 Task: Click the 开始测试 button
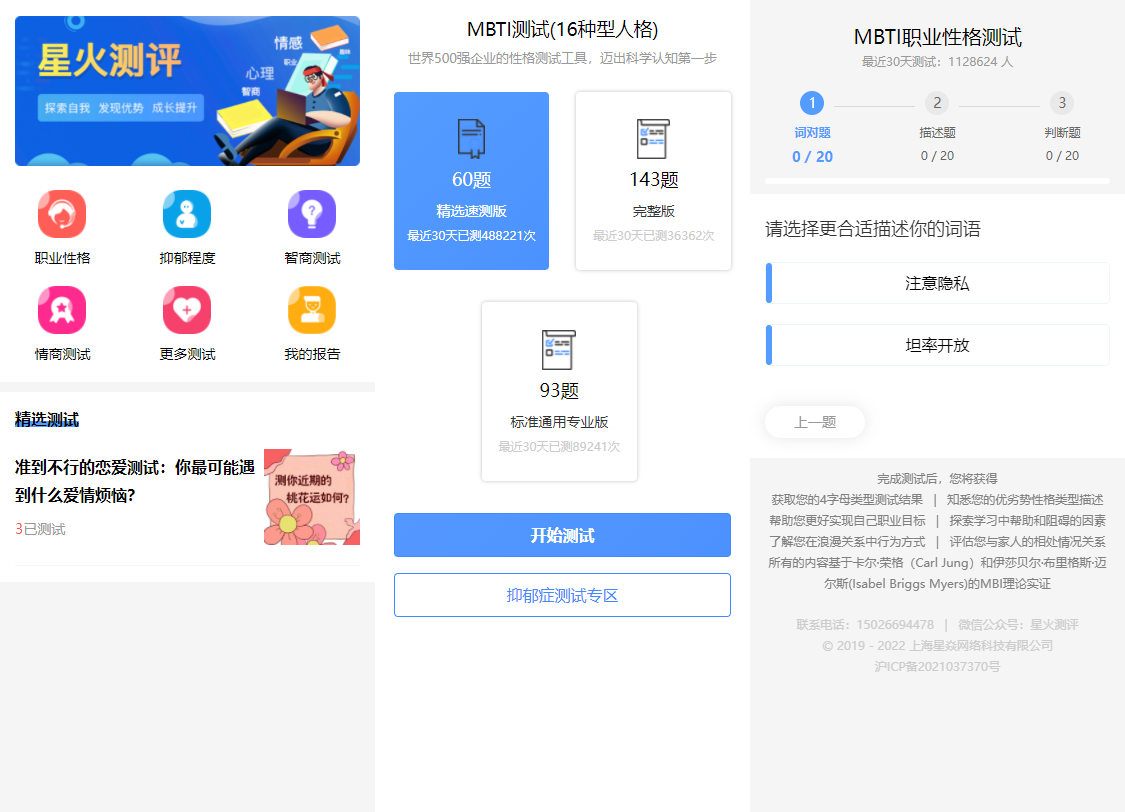tap(562, 535)
